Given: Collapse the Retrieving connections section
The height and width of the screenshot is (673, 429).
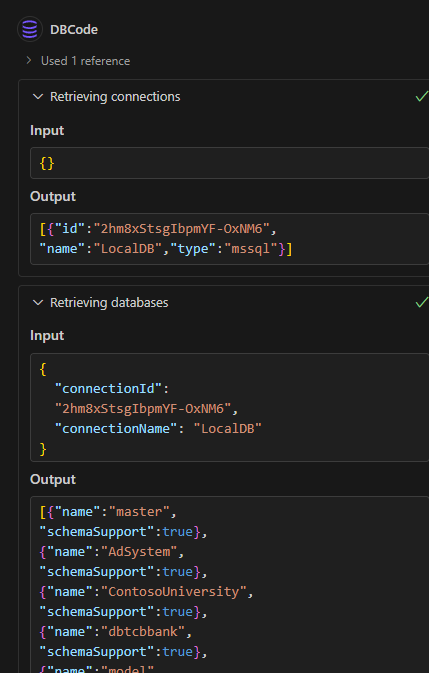Looking at the screenshot, I should [x=38, y=97].
